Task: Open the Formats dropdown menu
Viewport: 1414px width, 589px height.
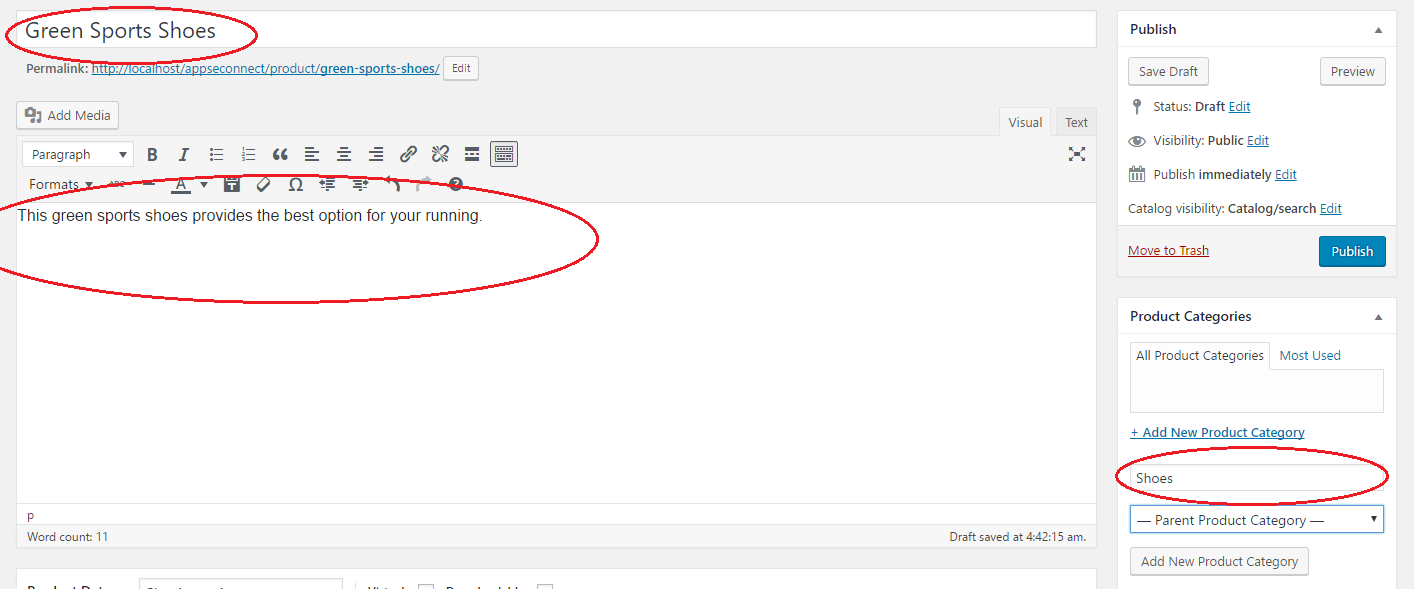Action: point(60,184)
